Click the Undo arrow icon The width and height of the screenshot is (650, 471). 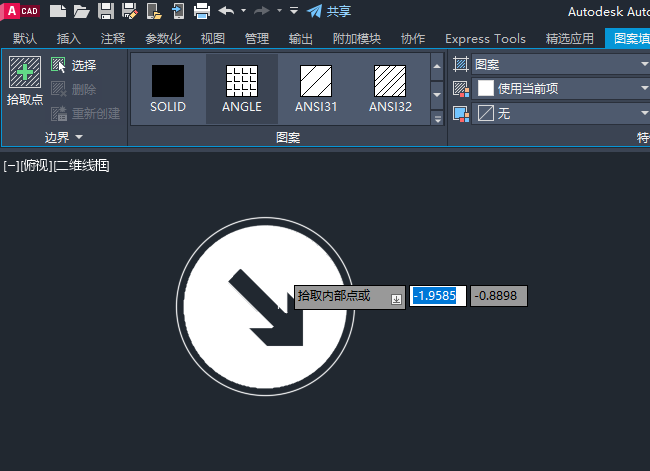226,11
